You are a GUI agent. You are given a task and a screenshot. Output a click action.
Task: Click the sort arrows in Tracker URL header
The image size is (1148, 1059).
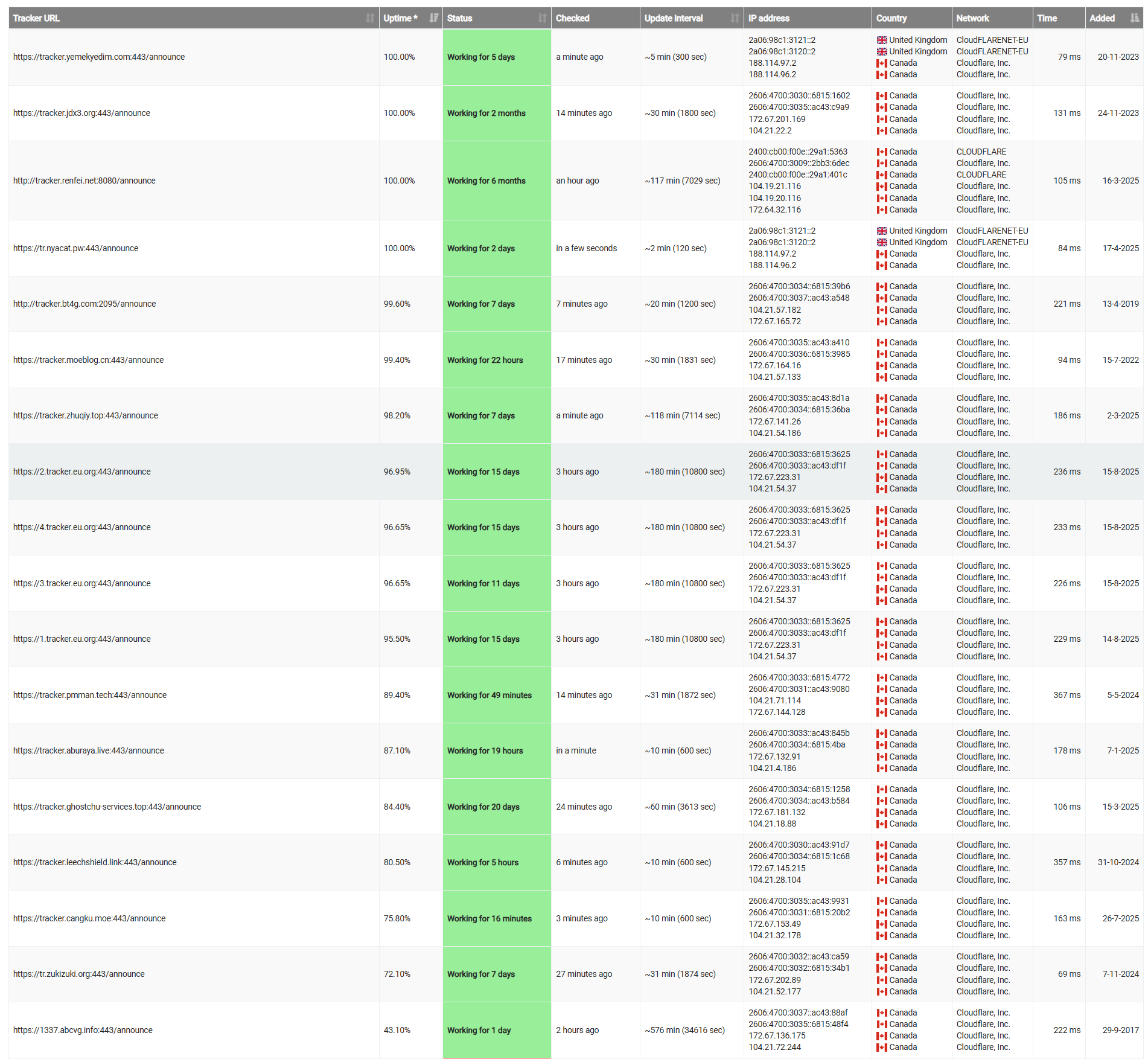pos(369,18)
